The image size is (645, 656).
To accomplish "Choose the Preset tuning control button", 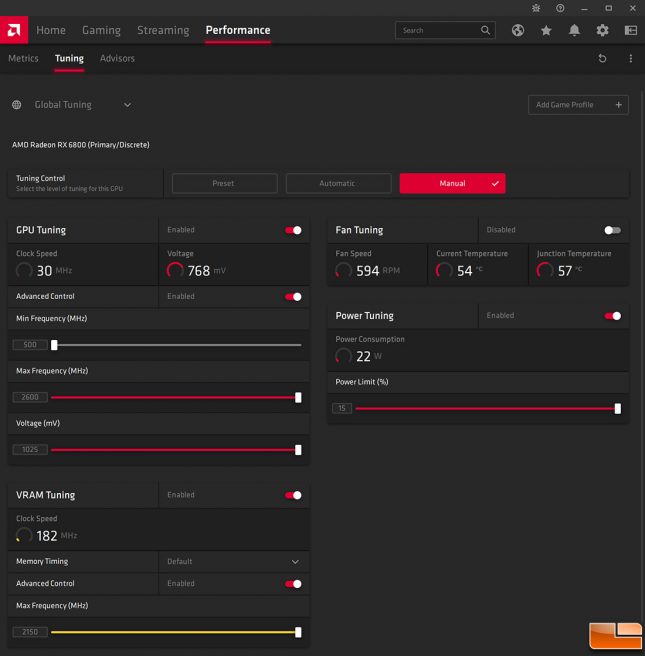I will (225, 183).
